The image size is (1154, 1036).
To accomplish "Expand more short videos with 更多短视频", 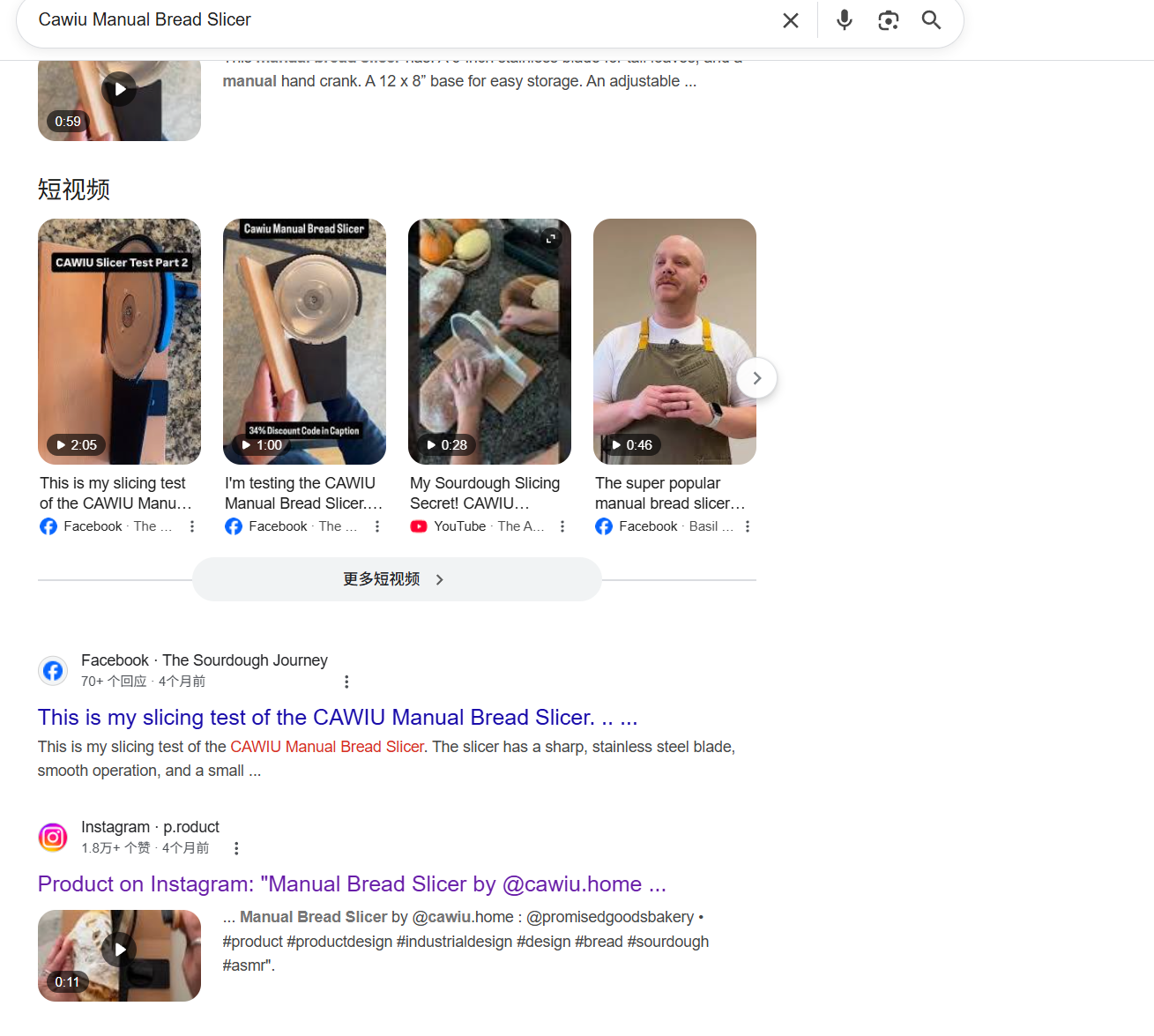I will point(397,579).
